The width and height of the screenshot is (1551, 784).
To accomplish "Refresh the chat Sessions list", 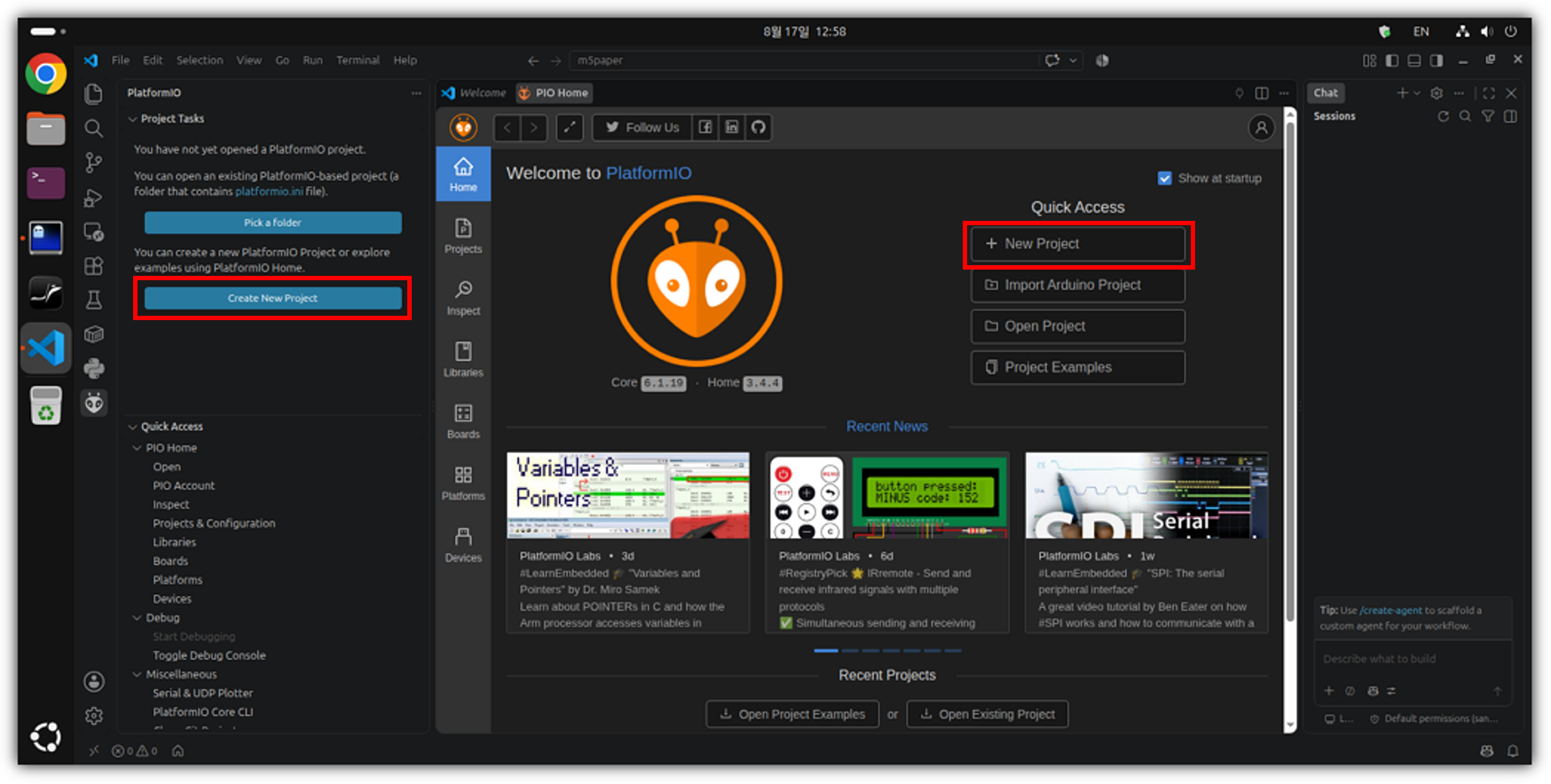I will (1444, 116).
